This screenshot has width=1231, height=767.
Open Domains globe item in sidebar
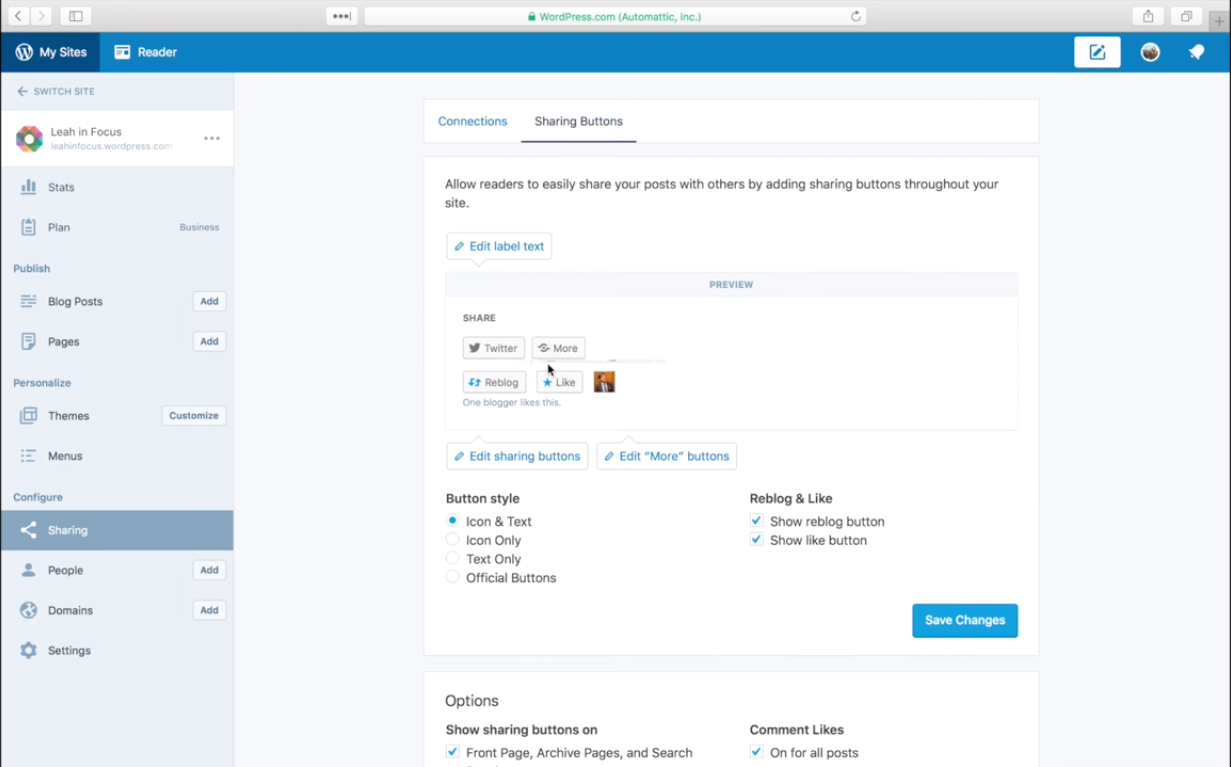(29, 610)
